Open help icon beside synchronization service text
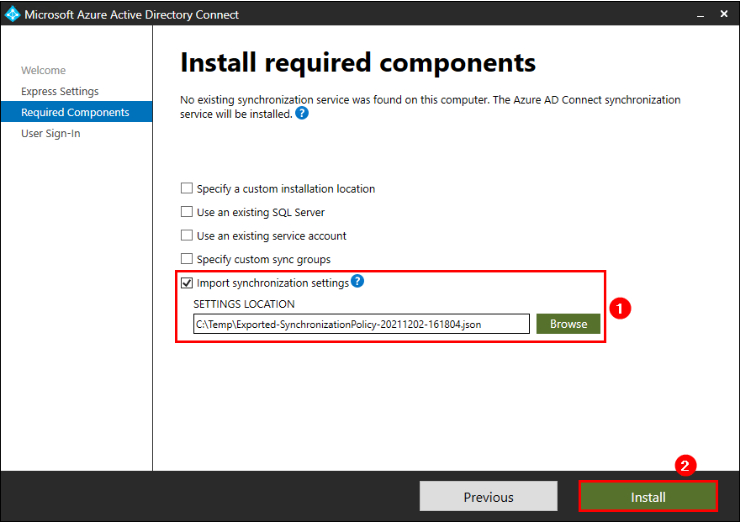The image size is (740, 522). 302,114
